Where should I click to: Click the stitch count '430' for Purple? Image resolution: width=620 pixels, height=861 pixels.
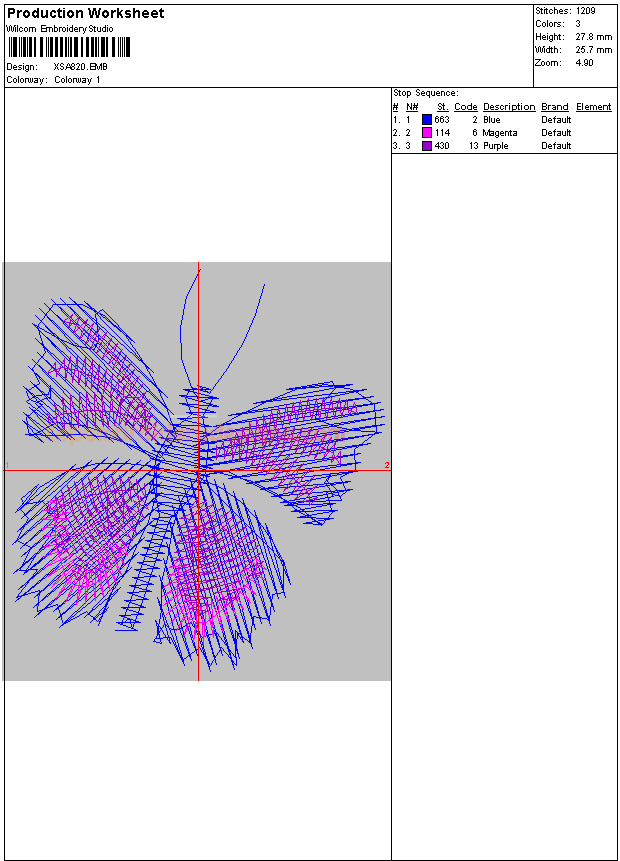442,146
